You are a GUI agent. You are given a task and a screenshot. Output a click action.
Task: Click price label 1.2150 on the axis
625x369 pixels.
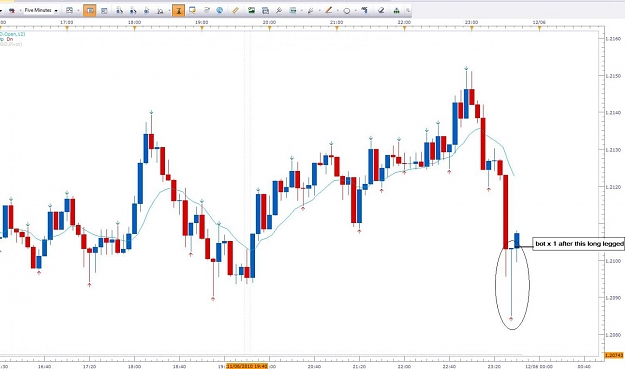click(613, 76)
